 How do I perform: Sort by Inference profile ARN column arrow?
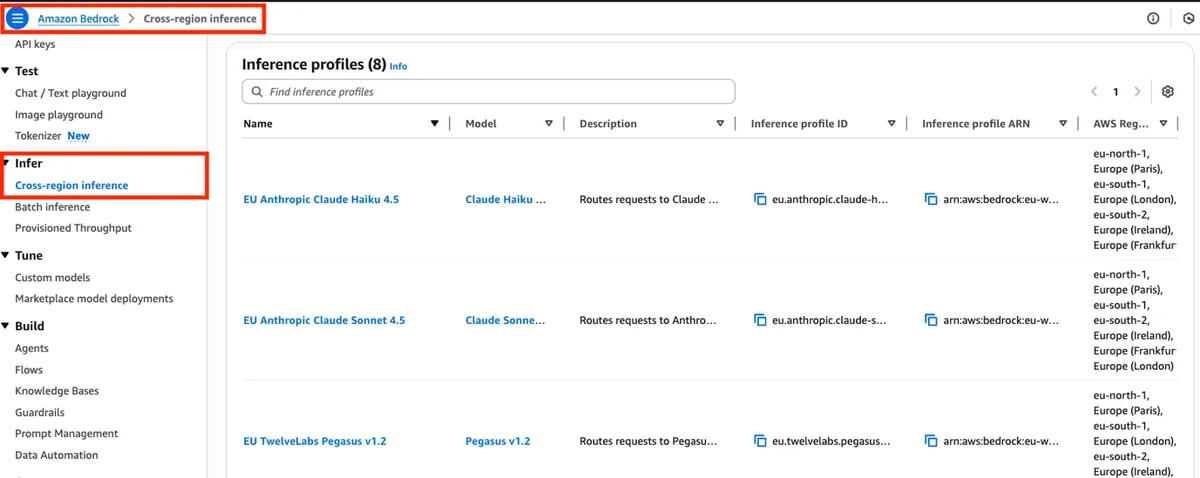1062,124
